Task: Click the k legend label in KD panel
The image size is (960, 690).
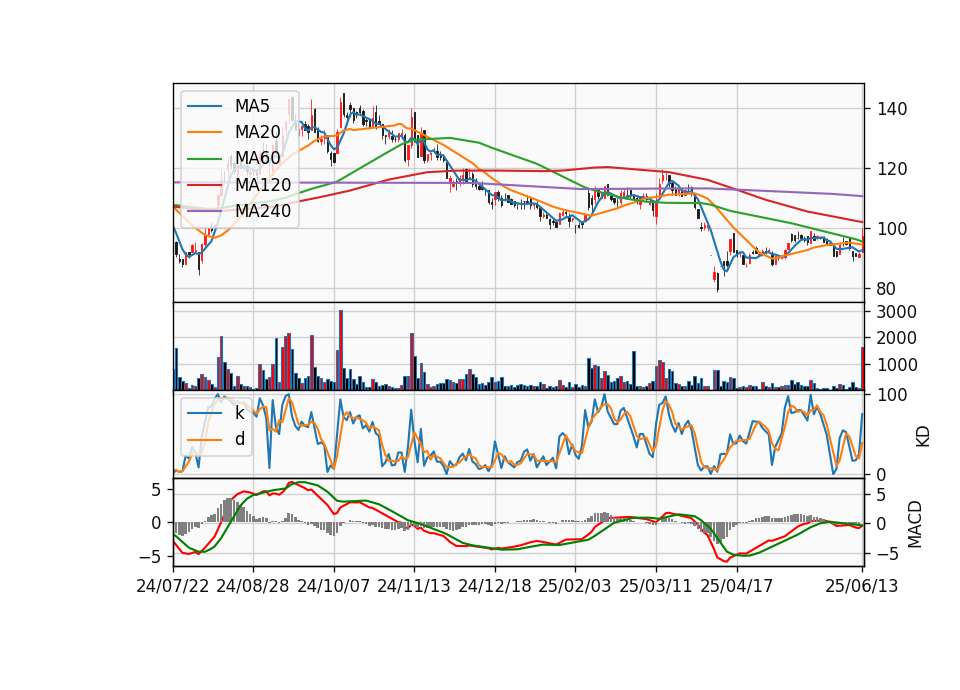Action: click(239, 413)
